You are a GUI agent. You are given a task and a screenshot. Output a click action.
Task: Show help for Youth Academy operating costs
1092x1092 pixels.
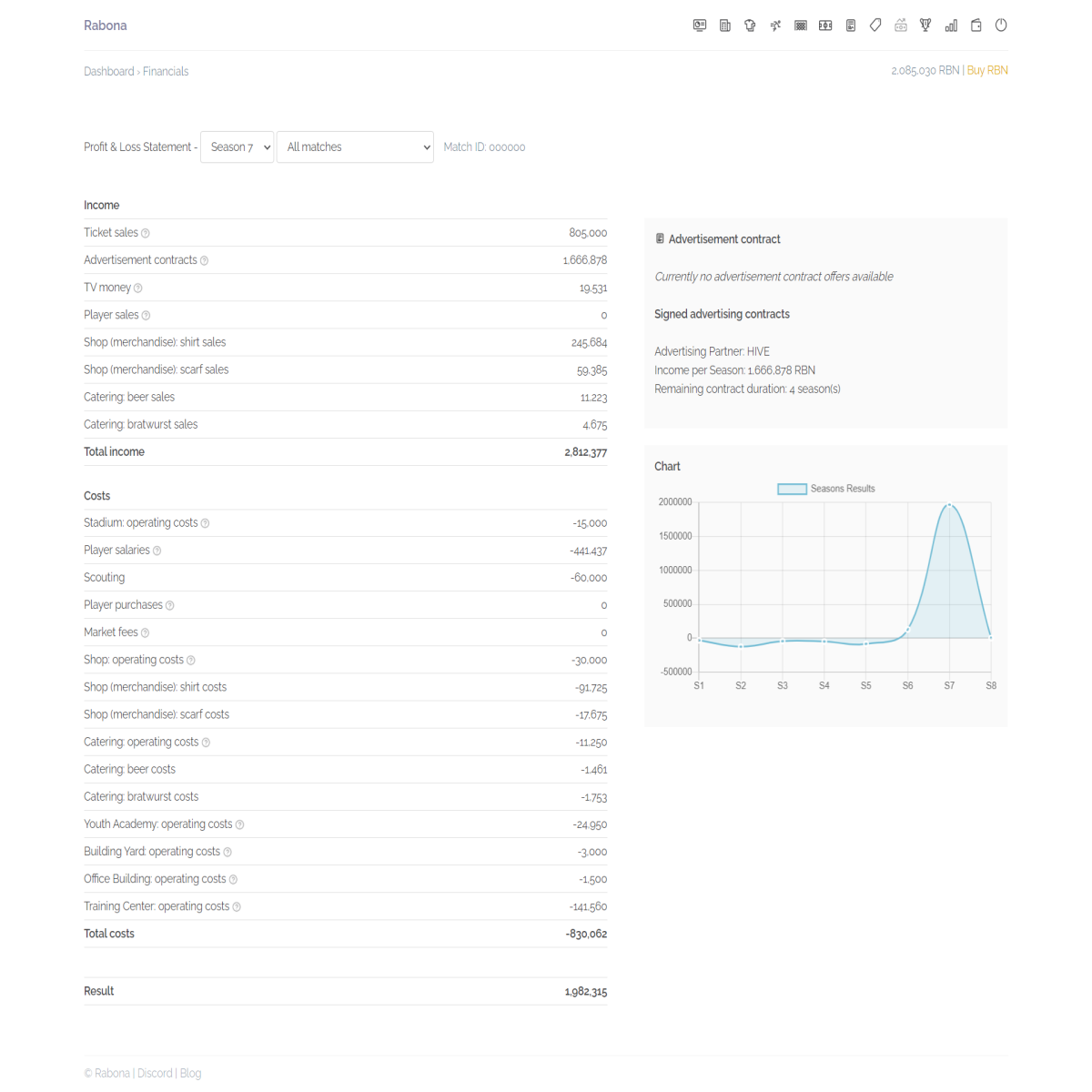pos(240,825)
